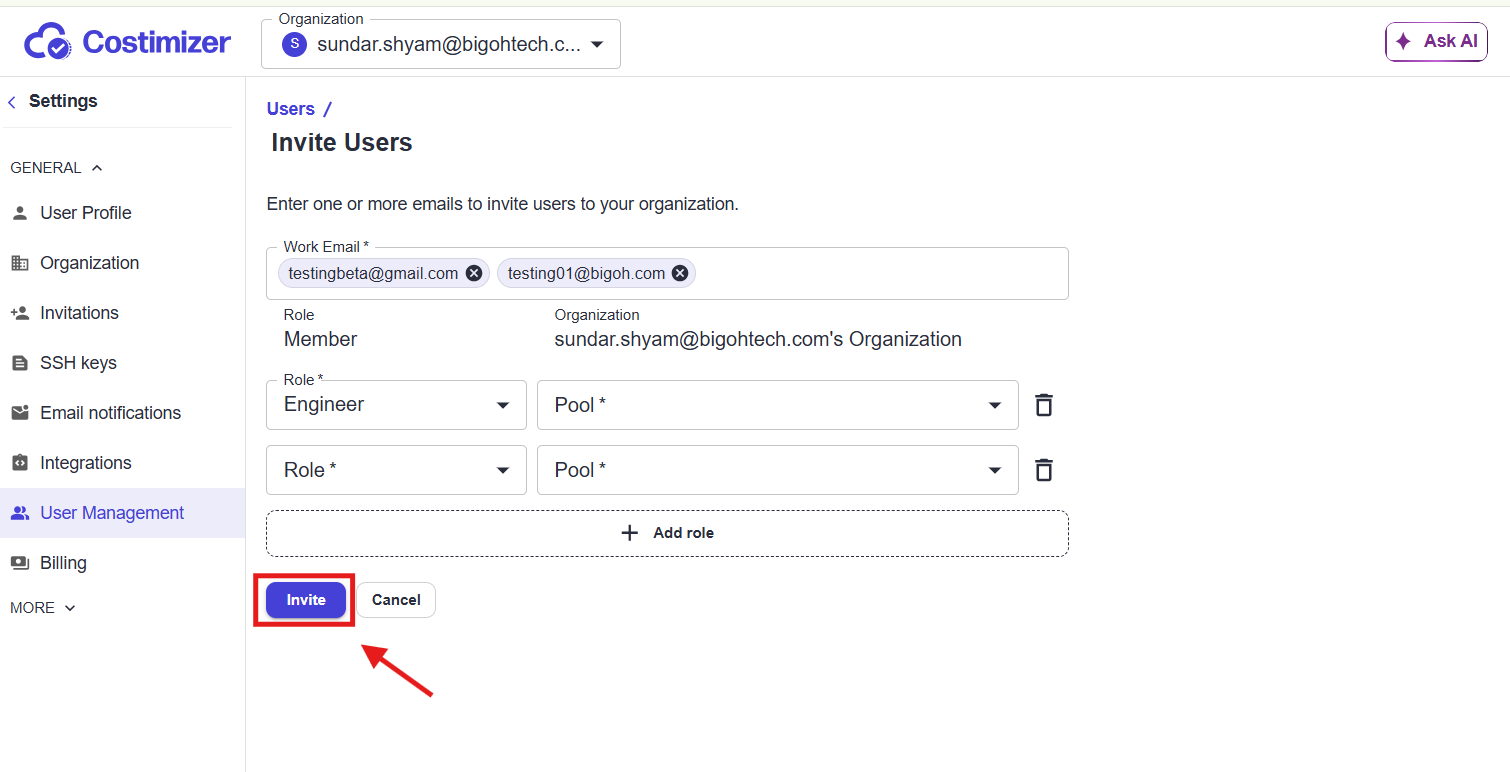
Task: Expand the MORE section
Action: (43, 608)
